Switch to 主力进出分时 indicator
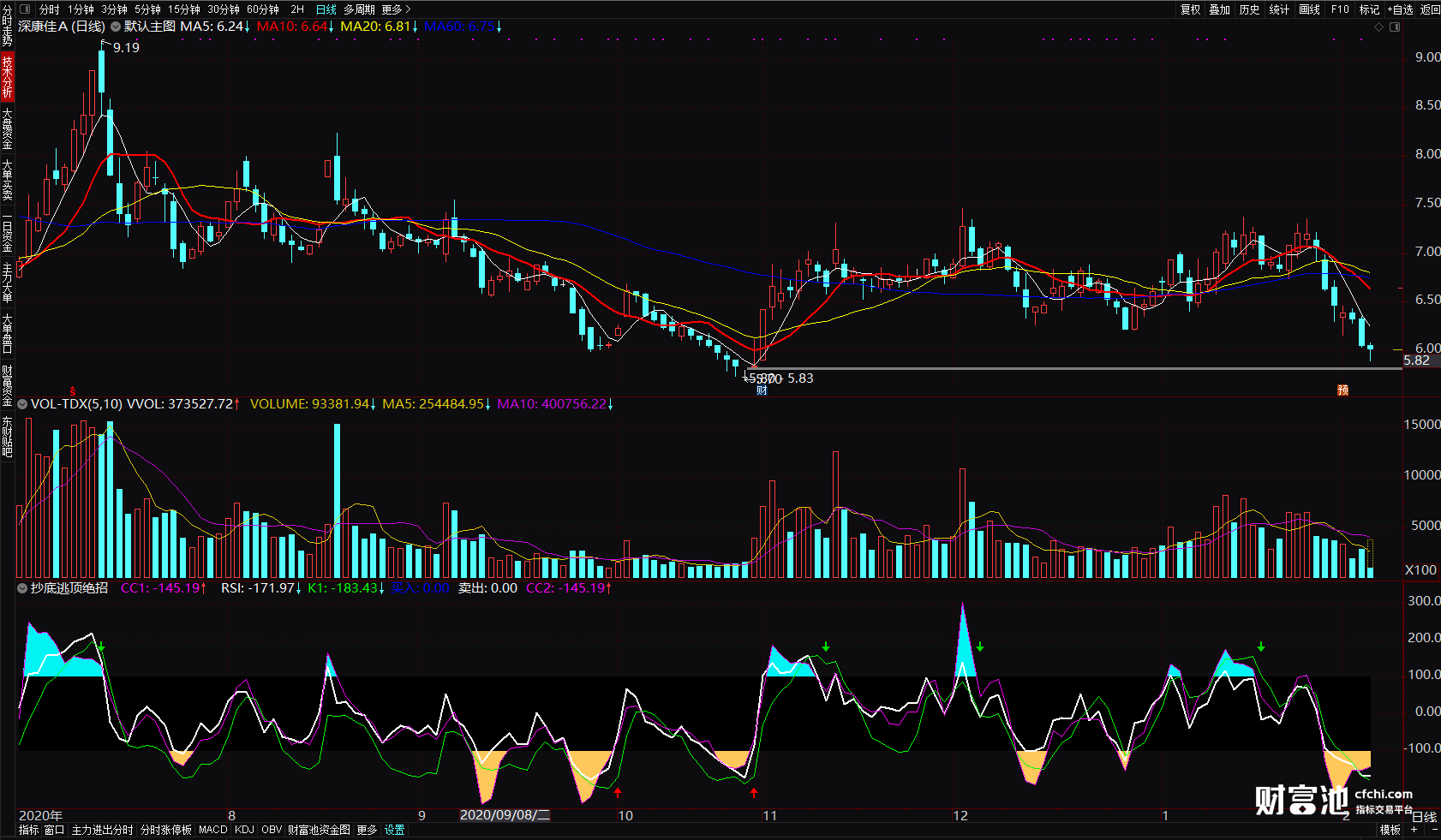 coord(102,830)
